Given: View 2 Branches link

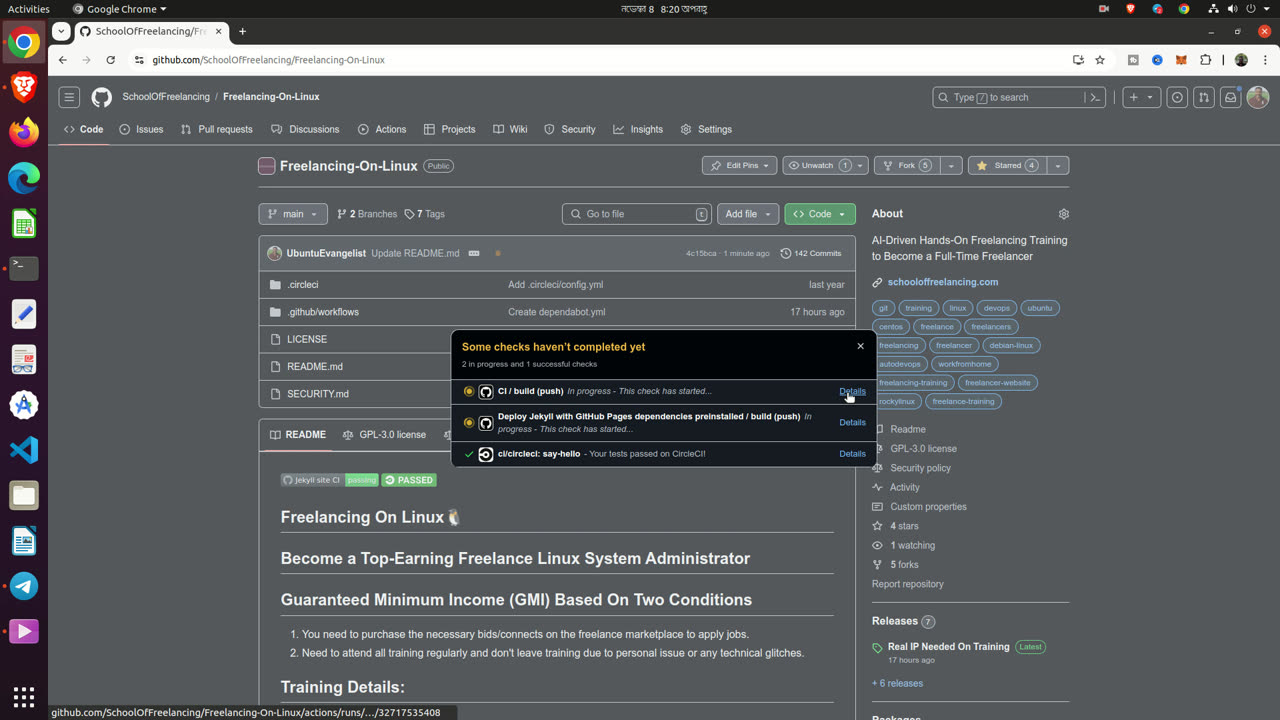Looking at the screenshot, I should [x=367, y=214].
